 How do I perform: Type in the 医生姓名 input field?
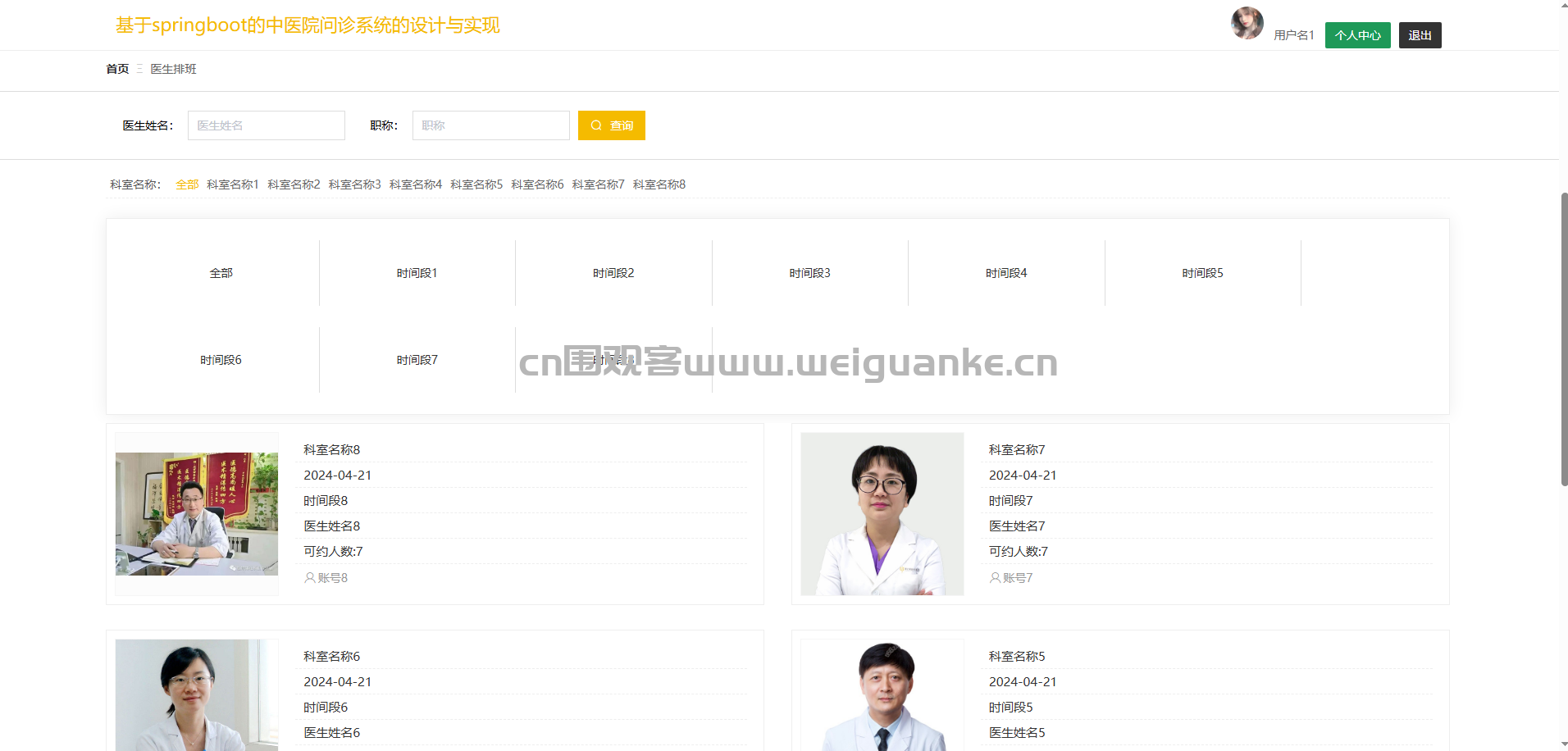[266, 125]
